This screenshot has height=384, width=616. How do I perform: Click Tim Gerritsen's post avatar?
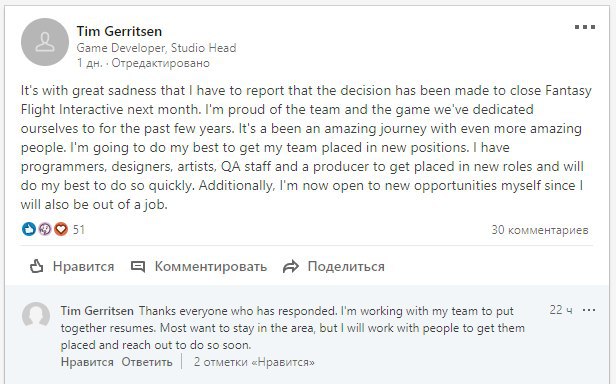pos(45,42)
